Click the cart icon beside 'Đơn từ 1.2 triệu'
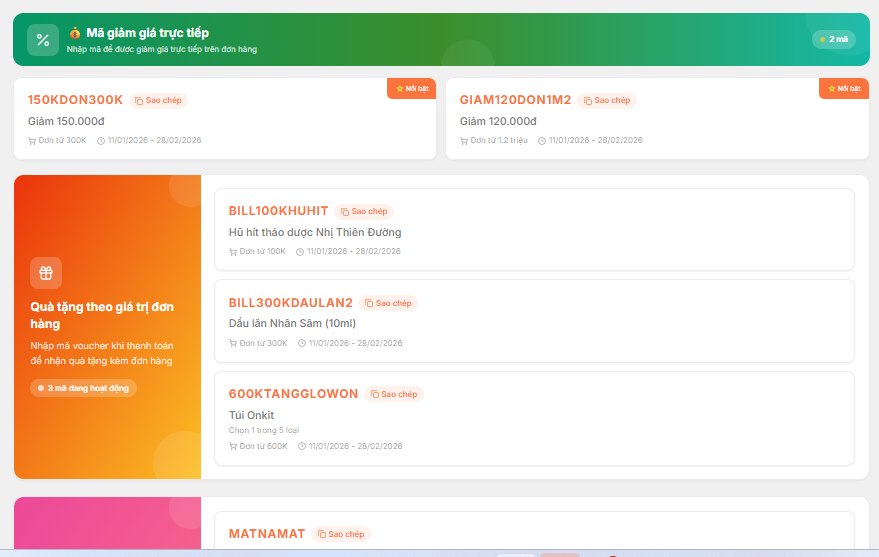 [464, 141]
